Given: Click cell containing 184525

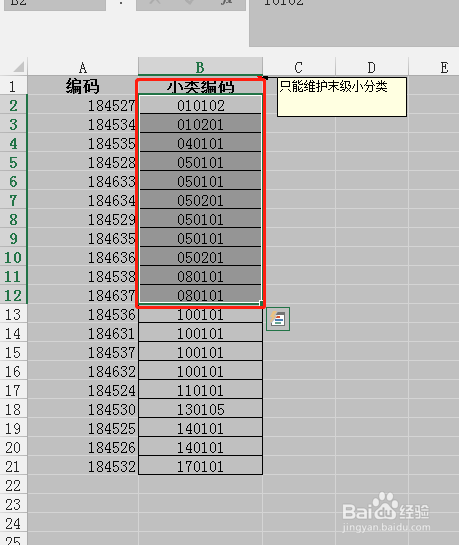Looking at the screenshot, I should (83, 428).
